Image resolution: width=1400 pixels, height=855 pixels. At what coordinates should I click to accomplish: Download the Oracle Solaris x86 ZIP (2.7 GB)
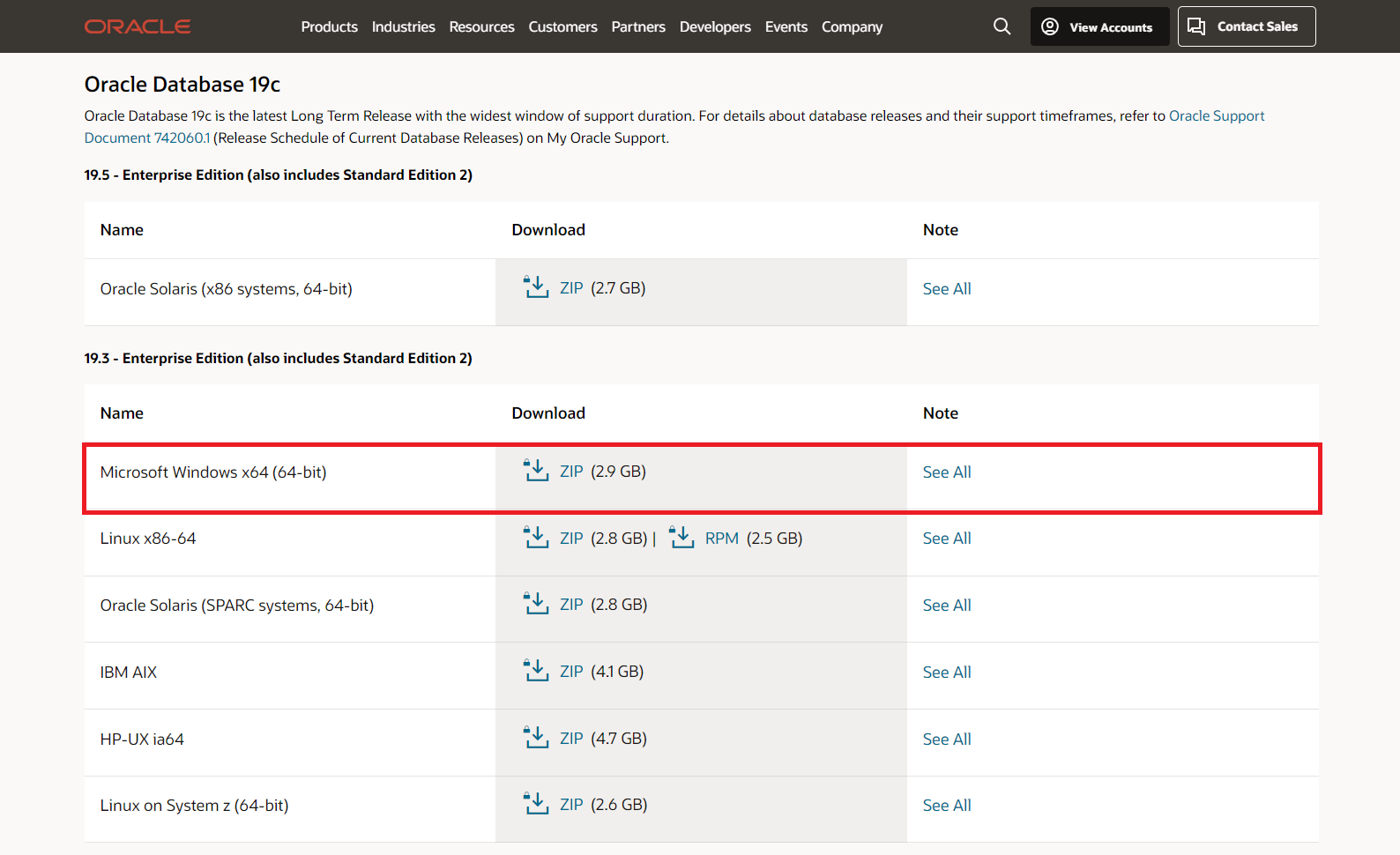click(571, 288)
